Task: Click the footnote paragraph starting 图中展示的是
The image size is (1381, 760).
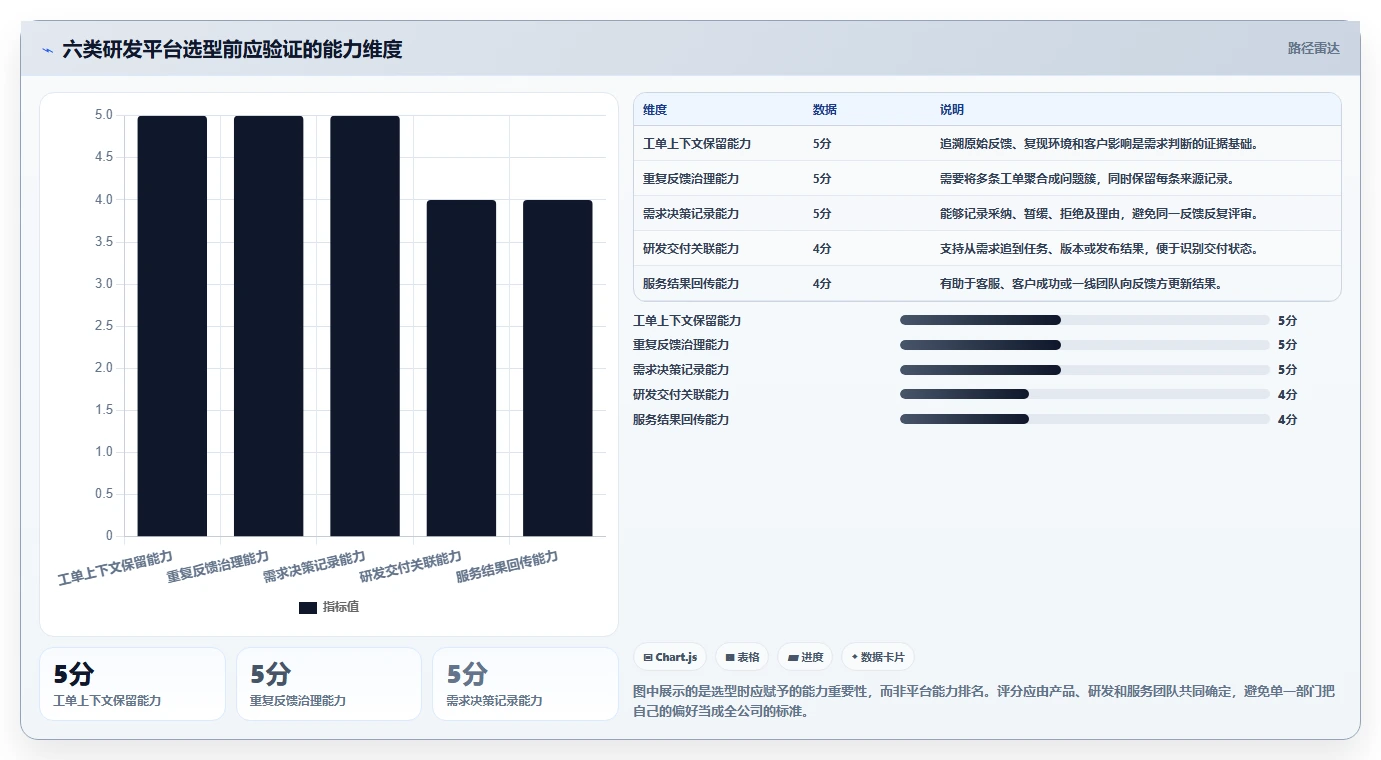Action: coord(984,701)
